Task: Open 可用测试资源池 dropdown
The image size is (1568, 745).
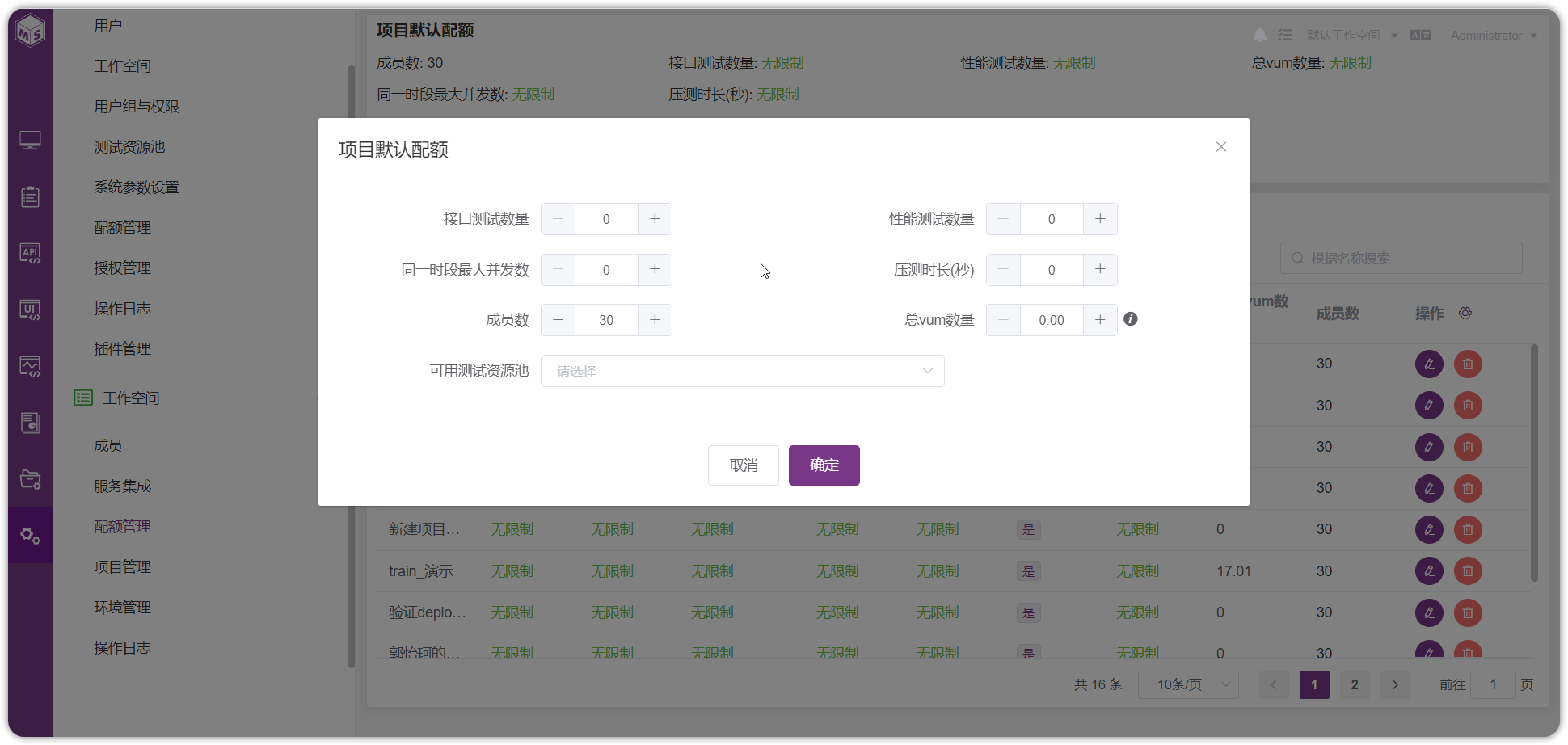Action: click(742, 371)
